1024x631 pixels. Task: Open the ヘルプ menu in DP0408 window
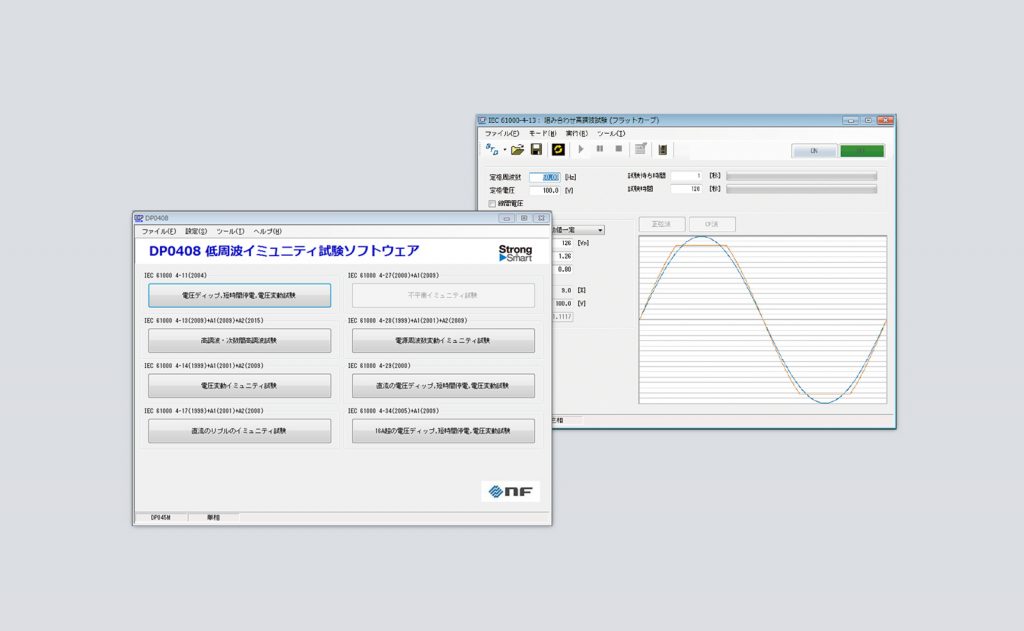[267, 231]
